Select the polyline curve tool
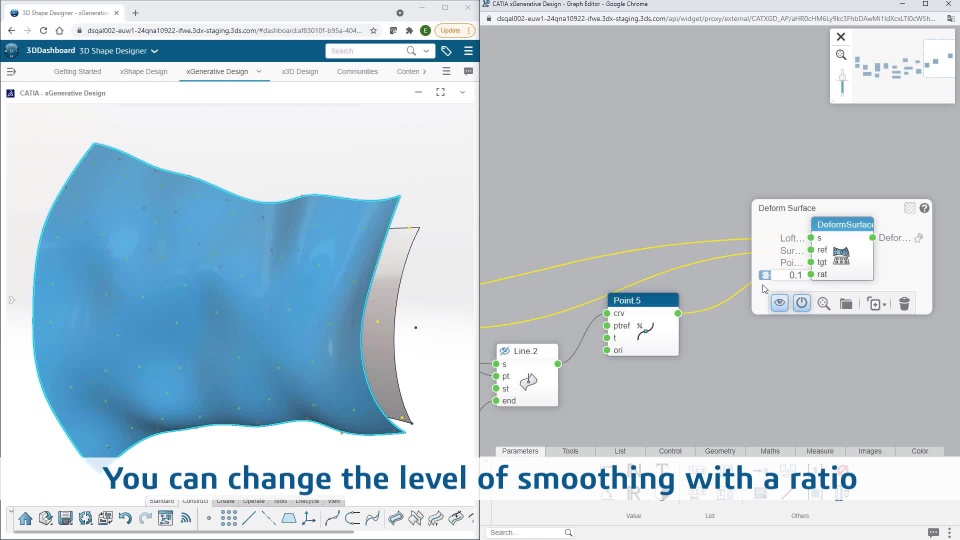 [332, 519]
